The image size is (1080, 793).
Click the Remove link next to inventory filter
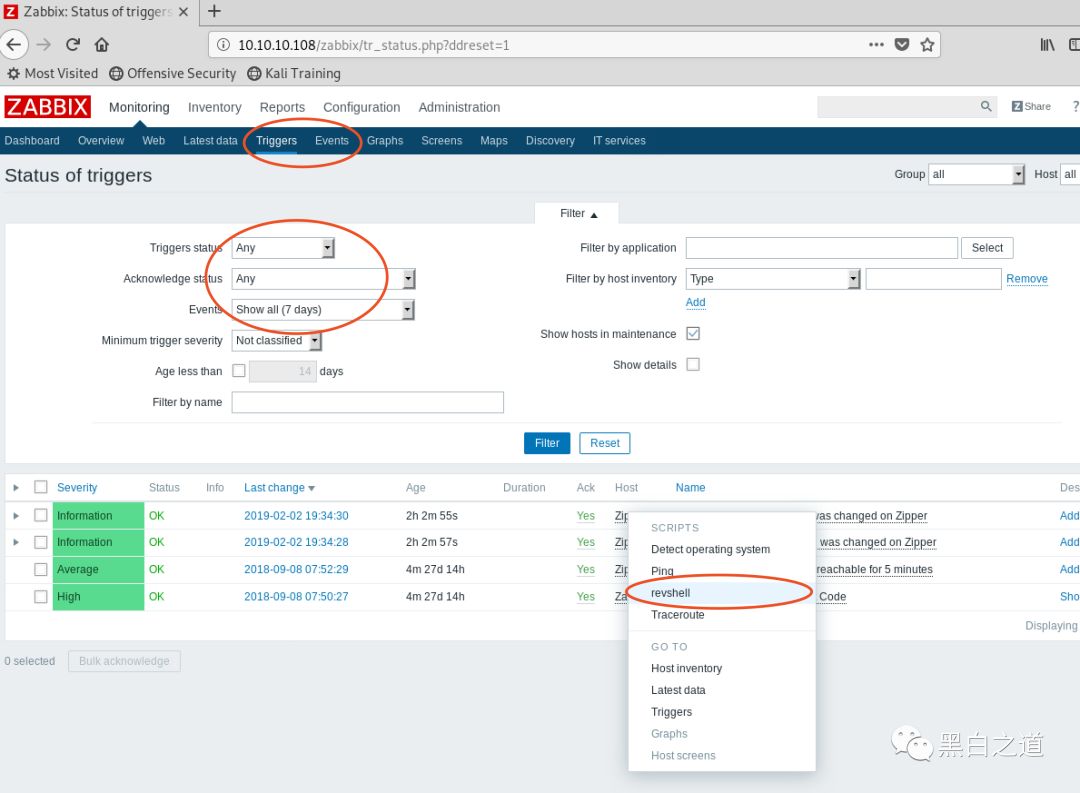(x=1026, y=279)
